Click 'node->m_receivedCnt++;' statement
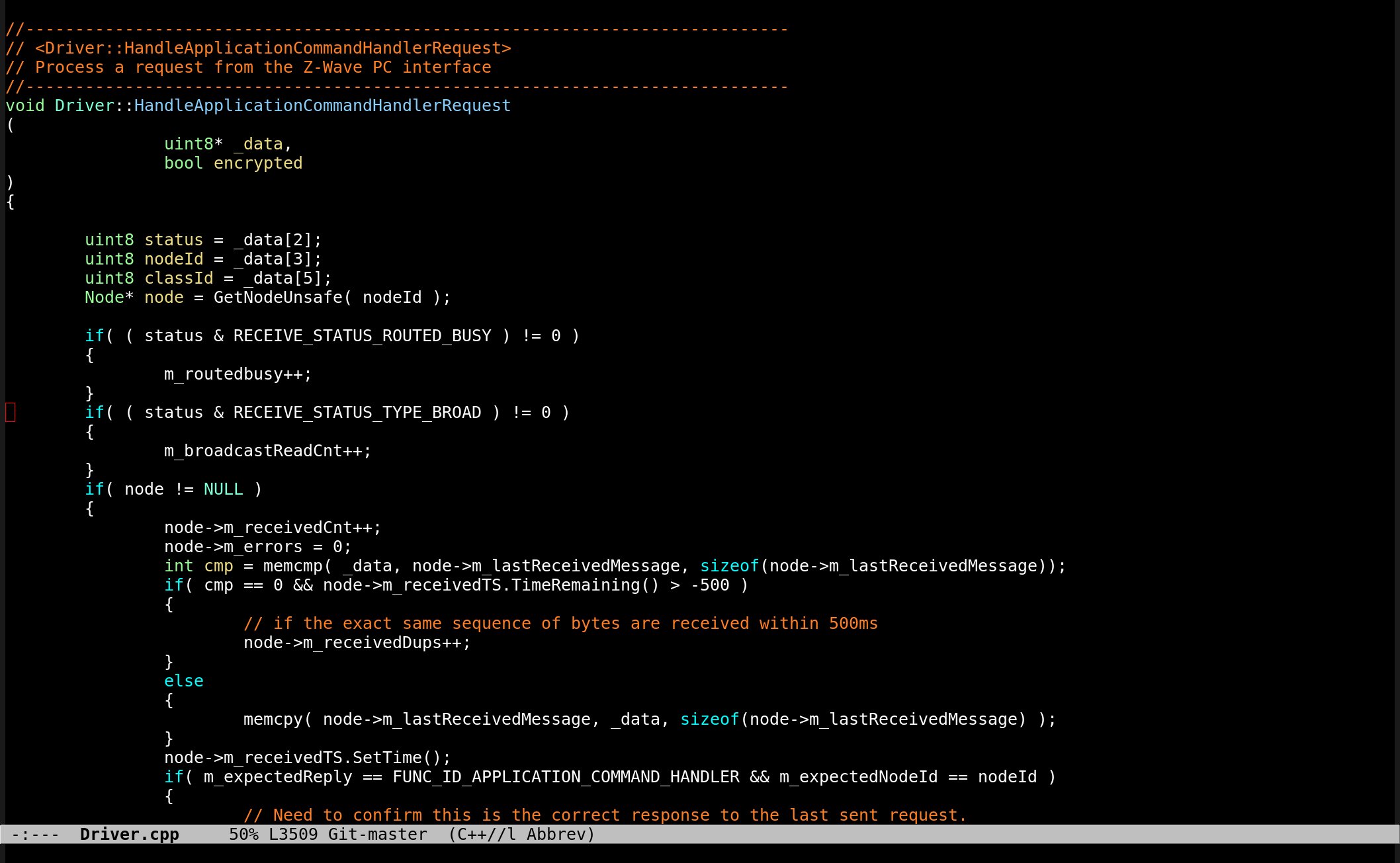The width and height of the screenshot is (1400, 863). [273, 528]
